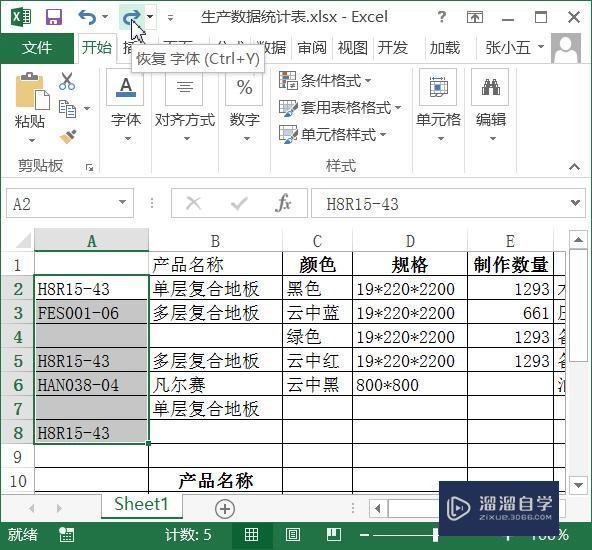
Task: Expand the formula bar with the arrow
Action: pyautogui.click(x=575, y=203)
